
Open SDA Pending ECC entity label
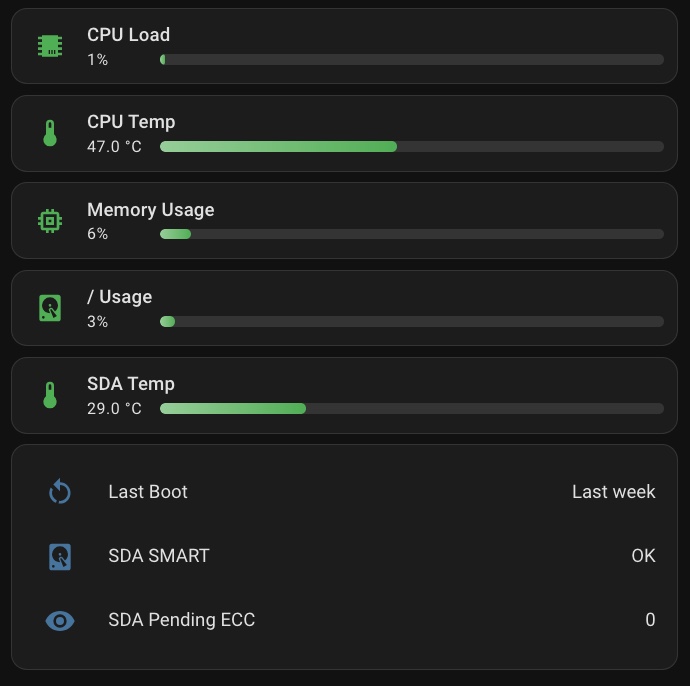point(181,620)
